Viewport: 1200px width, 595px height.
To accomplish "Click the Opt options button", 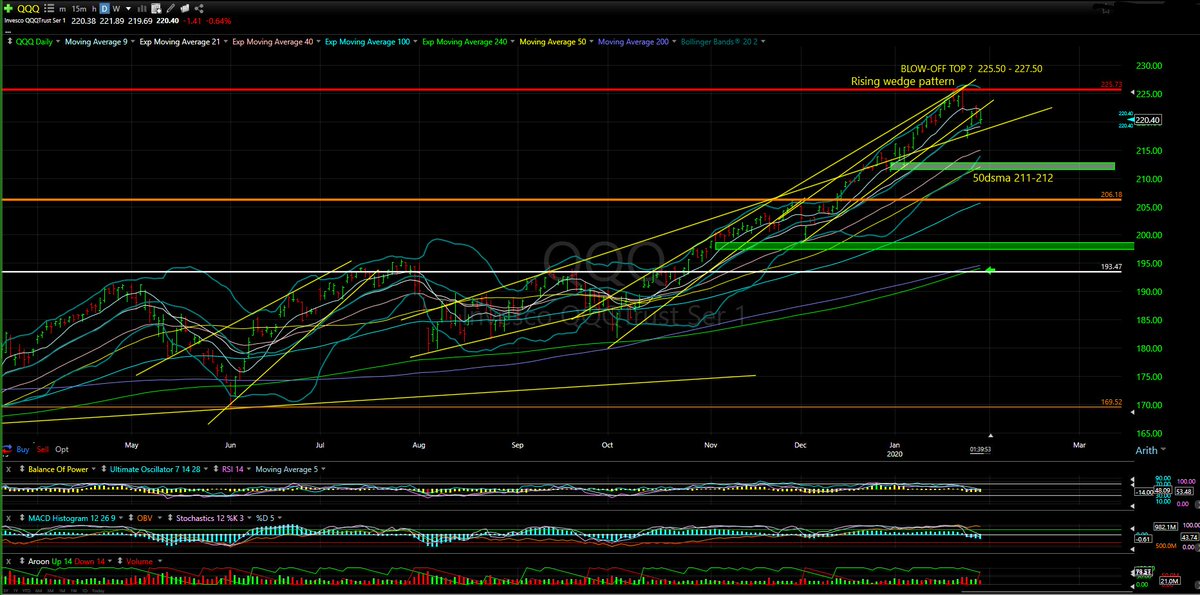I will pos(62,450).
